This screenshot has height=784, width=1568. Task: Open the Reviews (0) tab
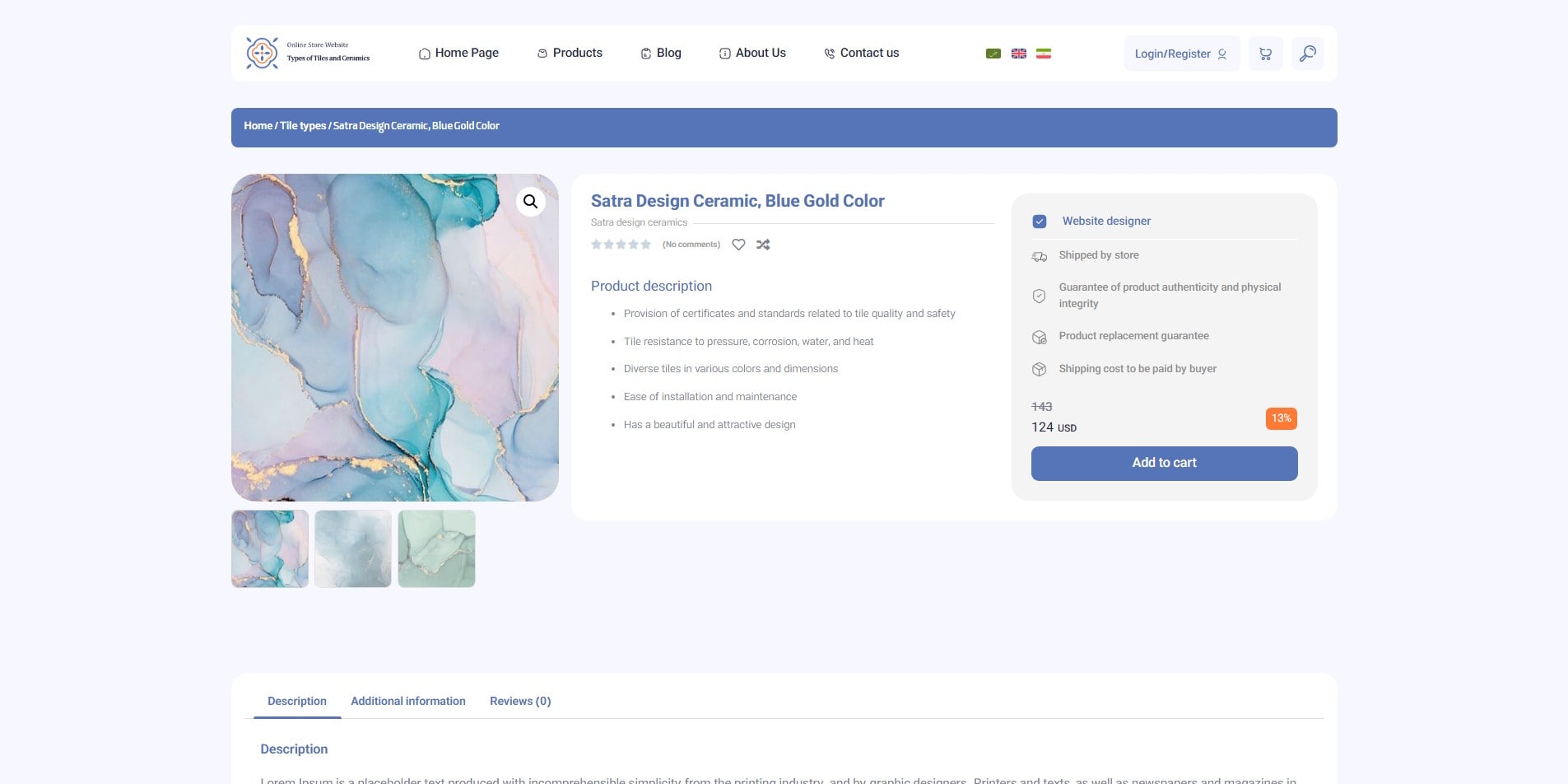(520, 701)
